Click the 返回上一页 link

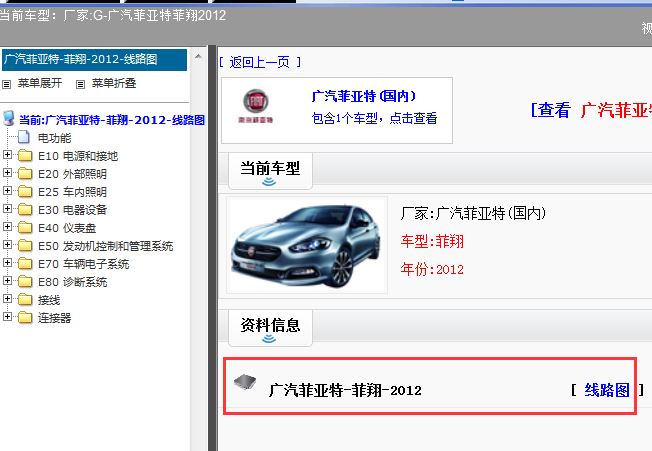click(x=259, y=62)
